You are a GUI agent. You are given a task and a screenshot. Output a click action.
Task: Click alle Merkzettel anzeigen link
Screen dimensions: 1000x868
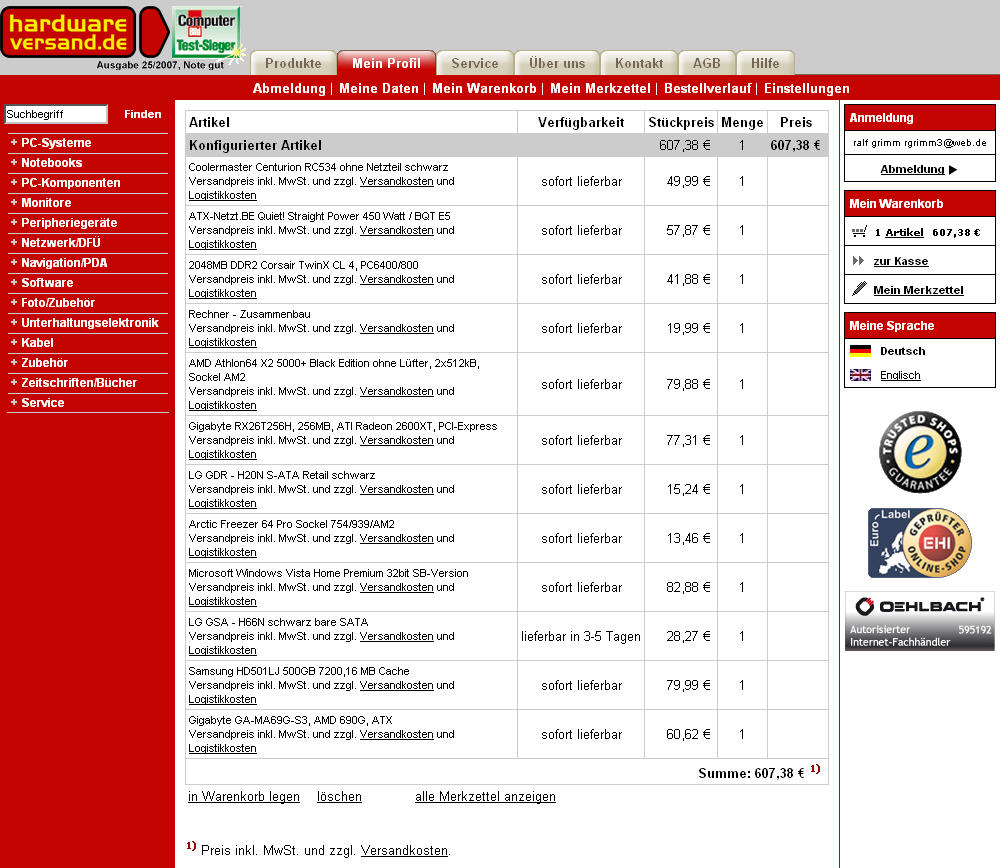point(485,797)
